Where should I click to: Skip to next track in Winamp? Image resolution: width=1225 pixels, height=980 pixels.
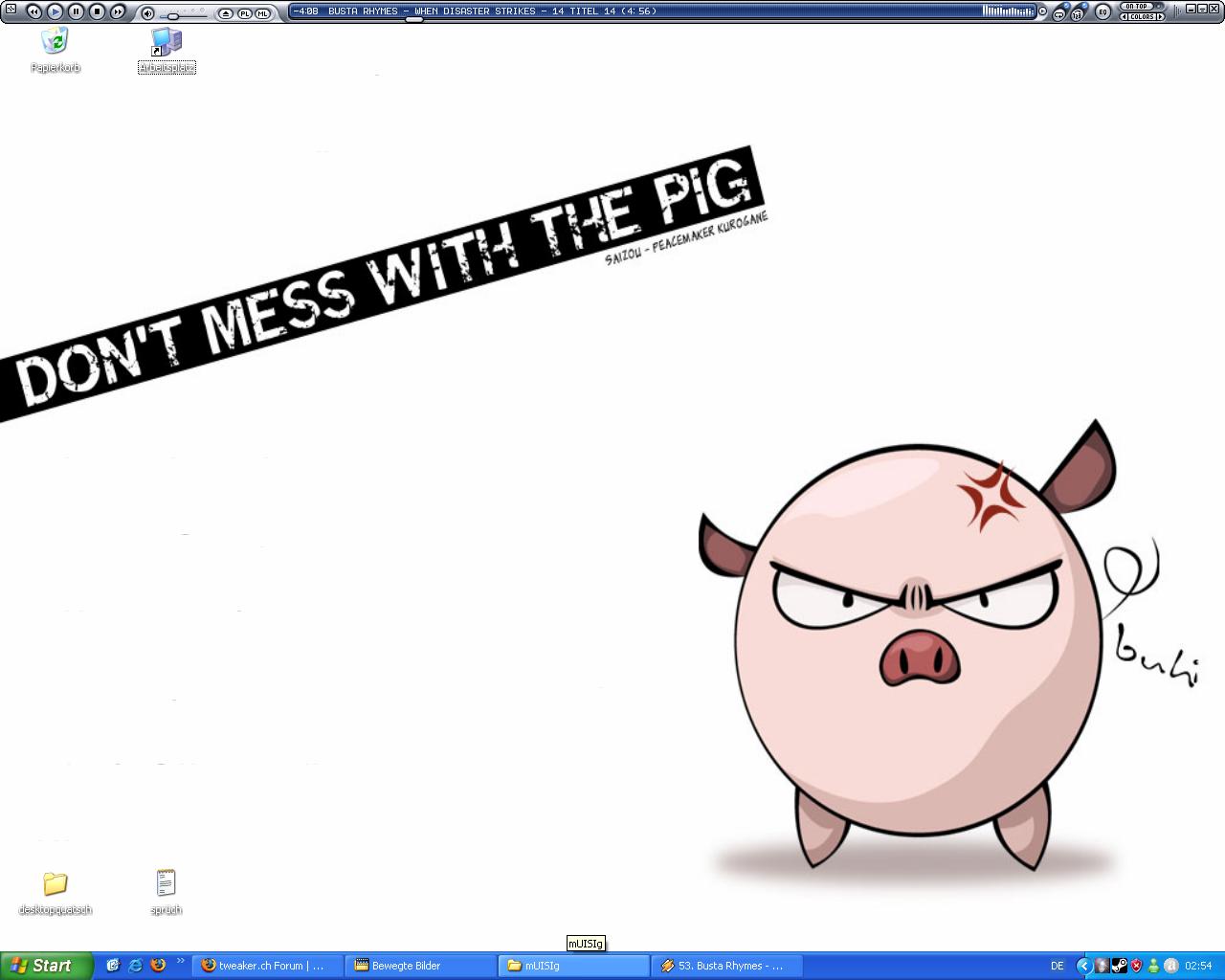(118, 11)
